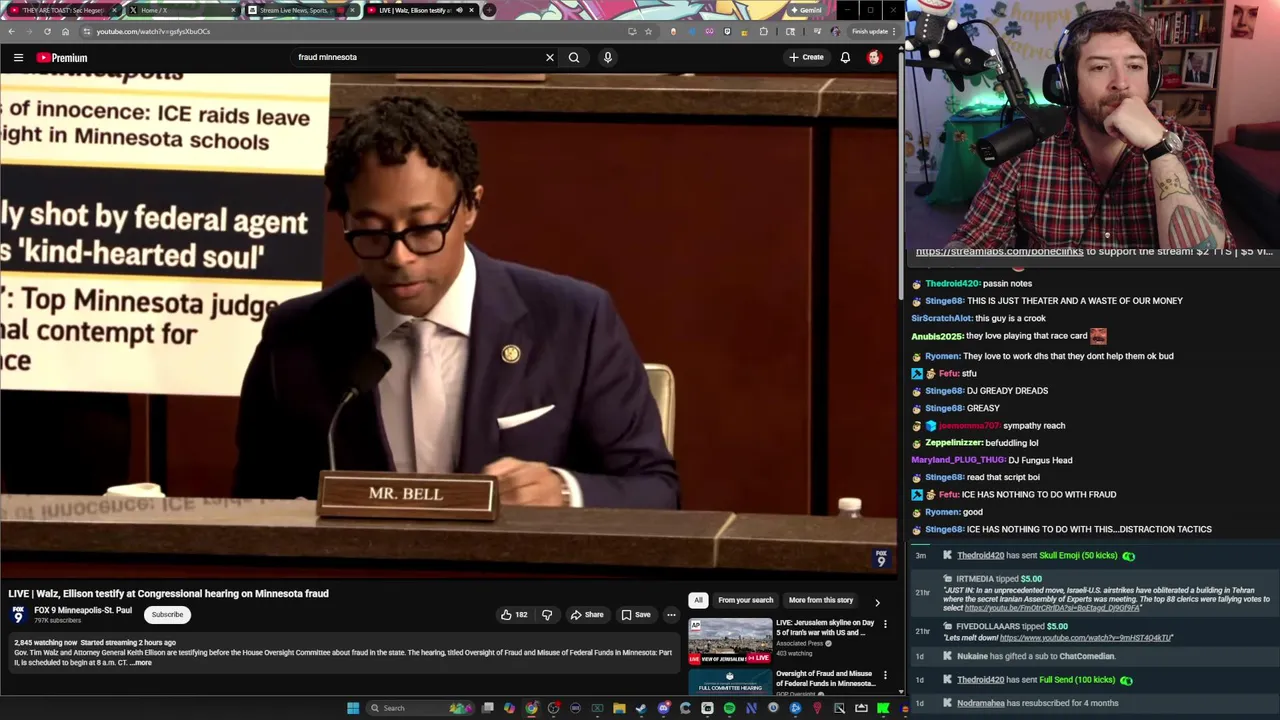This screenshot has width=1280, height=720.
Task: Open Jerusalem skyline live thumbnail
Action: (x=730, y=642)
